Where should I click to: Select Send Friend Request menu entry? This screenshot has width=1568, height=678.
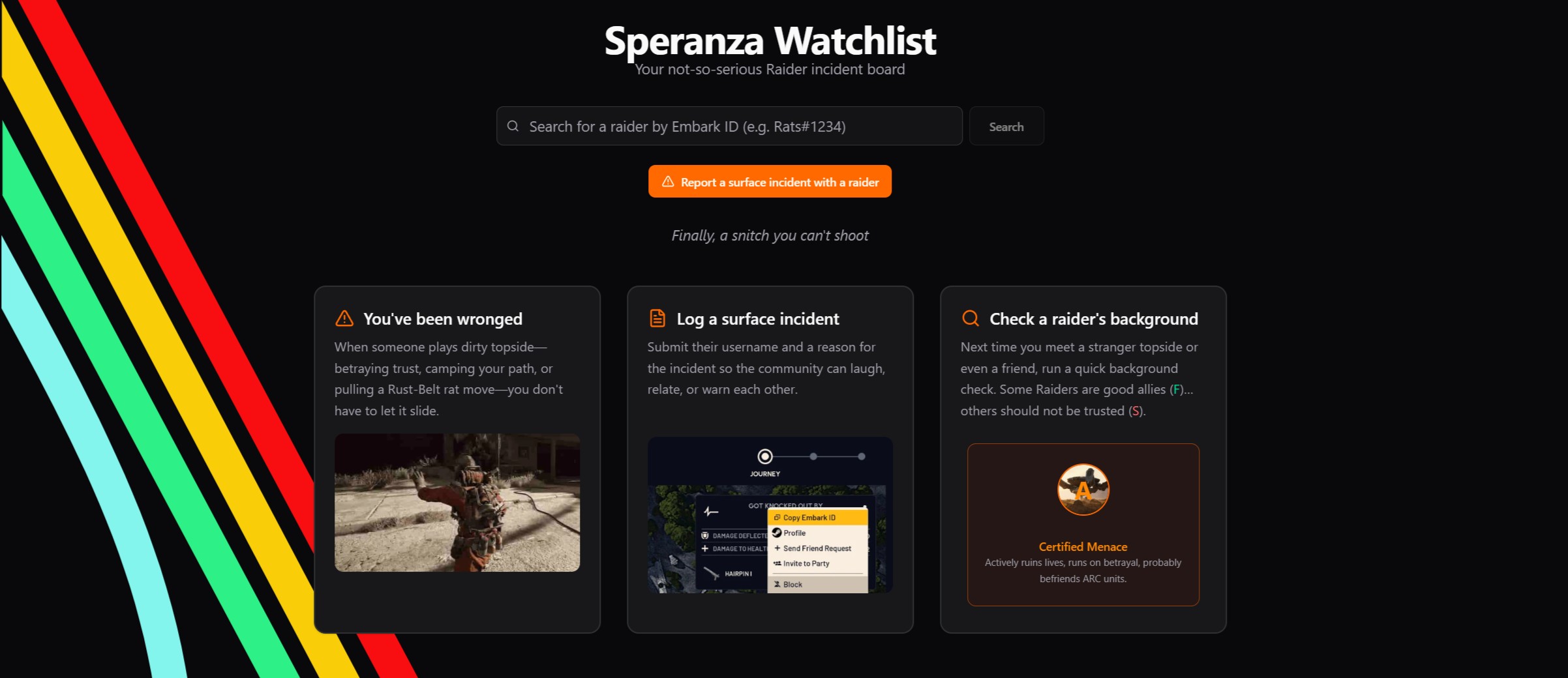coord(818,548)
